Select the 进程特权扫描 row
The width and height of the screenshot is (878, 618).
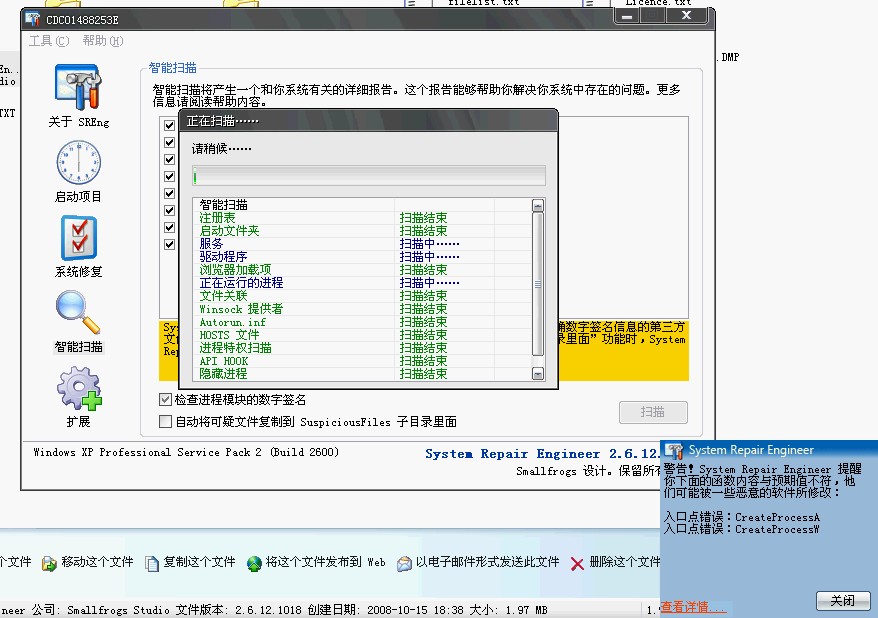pos(362,348)
